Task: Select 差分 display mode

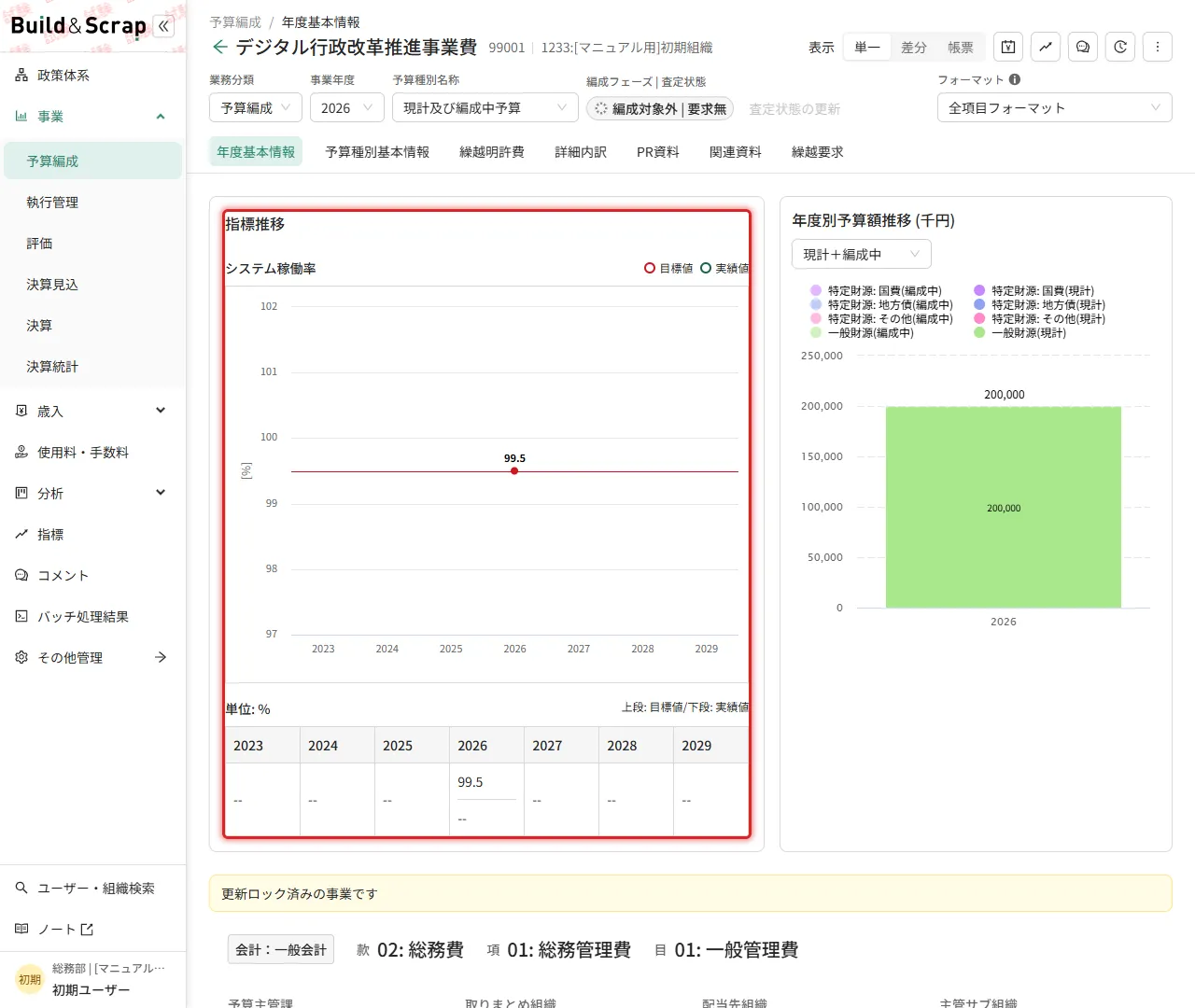Action: [914, 48]
